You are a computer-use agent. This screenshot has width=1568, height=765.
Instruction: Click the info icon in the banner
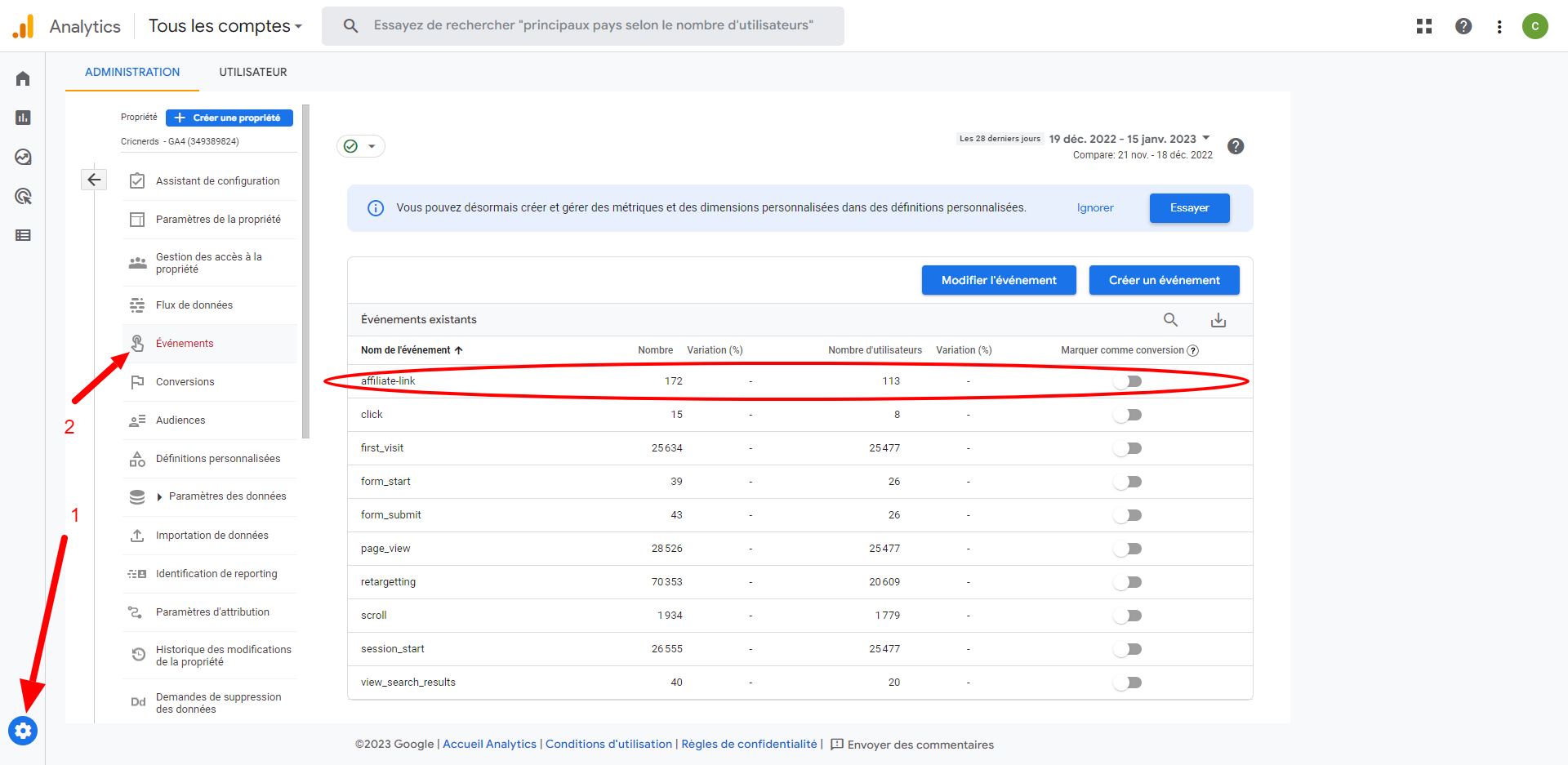coord(376,208)
